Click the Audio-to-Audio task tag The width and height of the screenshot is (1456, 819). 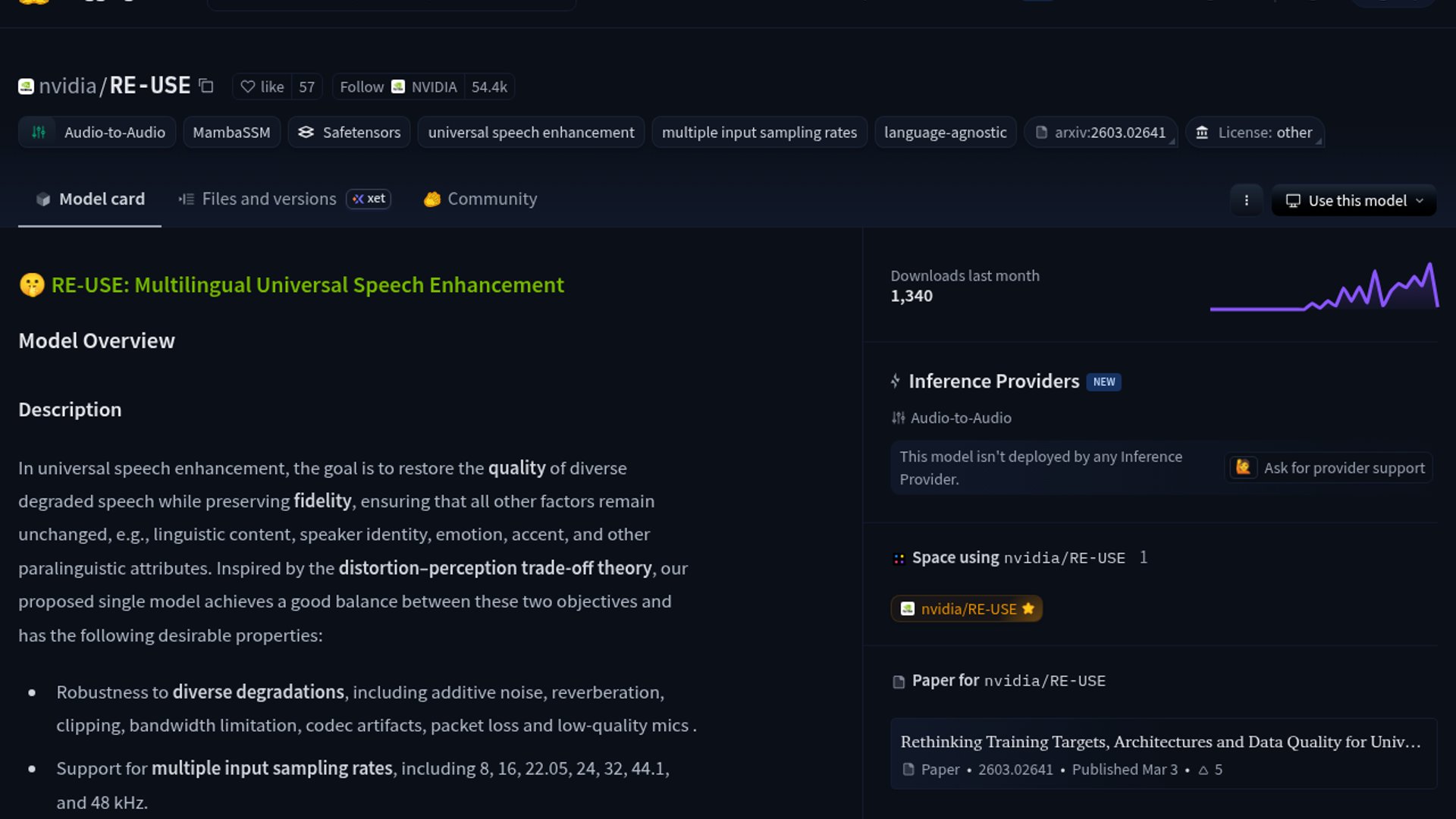[x=98, y=132]
